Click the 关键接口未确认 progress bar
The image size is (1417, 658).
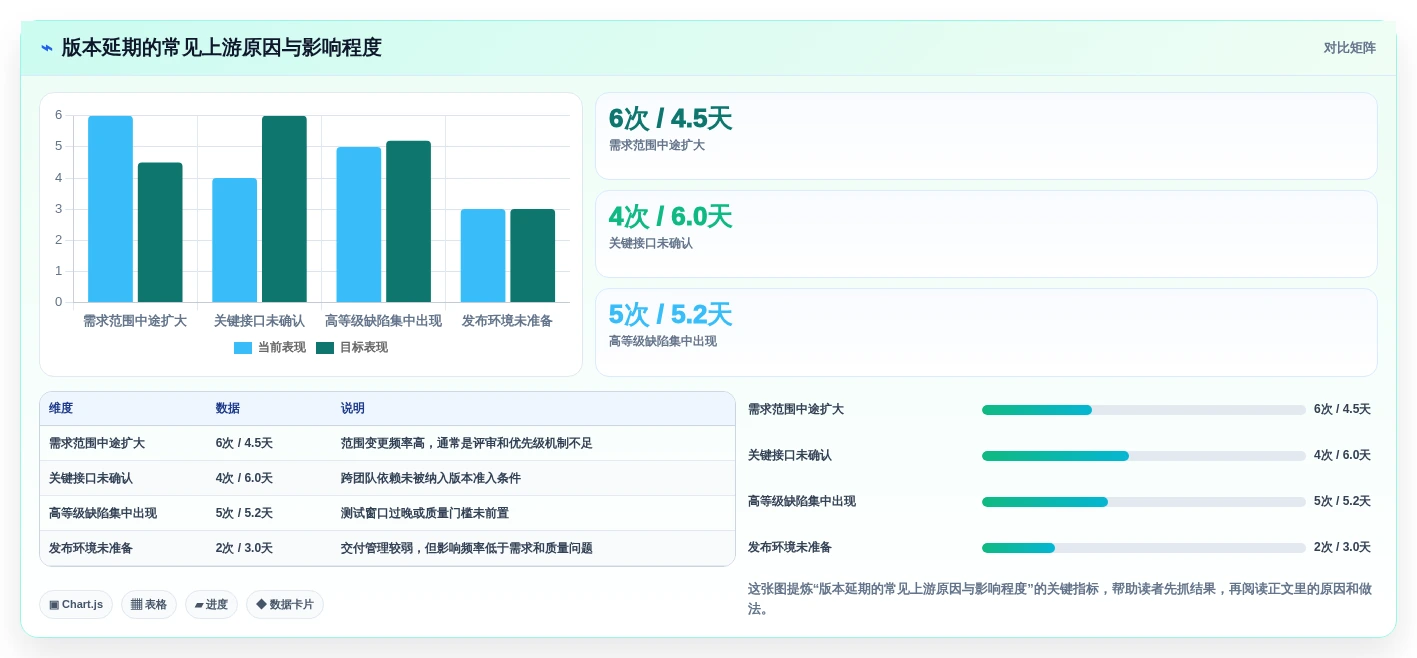1143,456
